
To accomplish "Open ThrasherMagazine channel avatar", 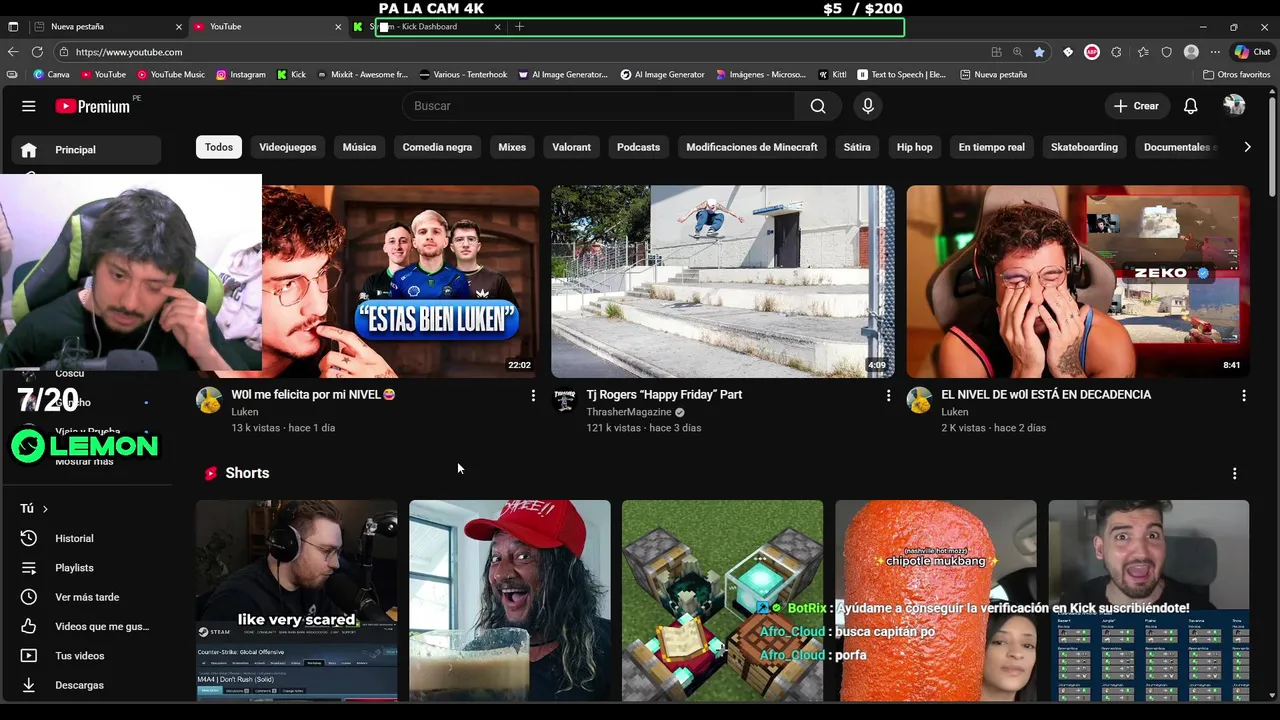I will pyautogui.click(x=564, y=400).
